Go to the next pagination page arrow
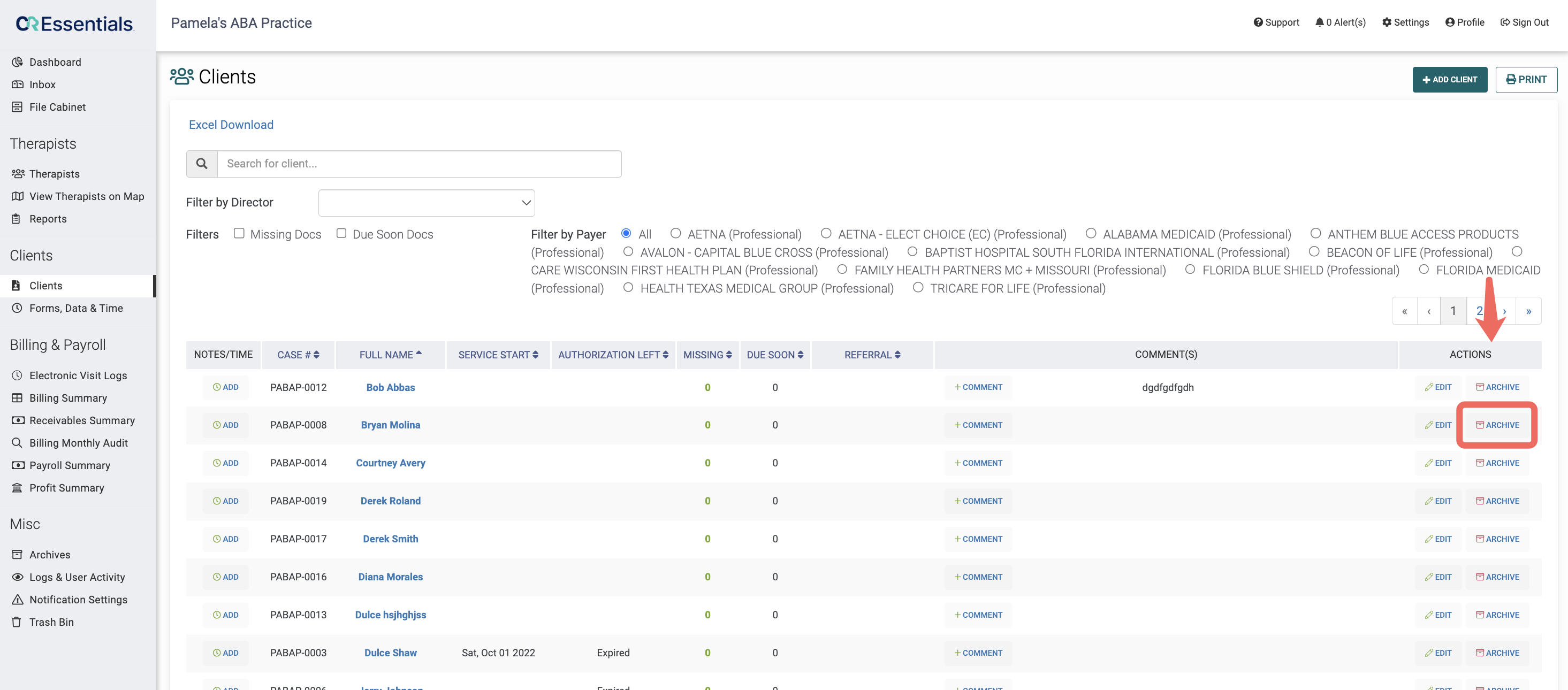This screenshot has width=1568, height=690. [1504, 311]
